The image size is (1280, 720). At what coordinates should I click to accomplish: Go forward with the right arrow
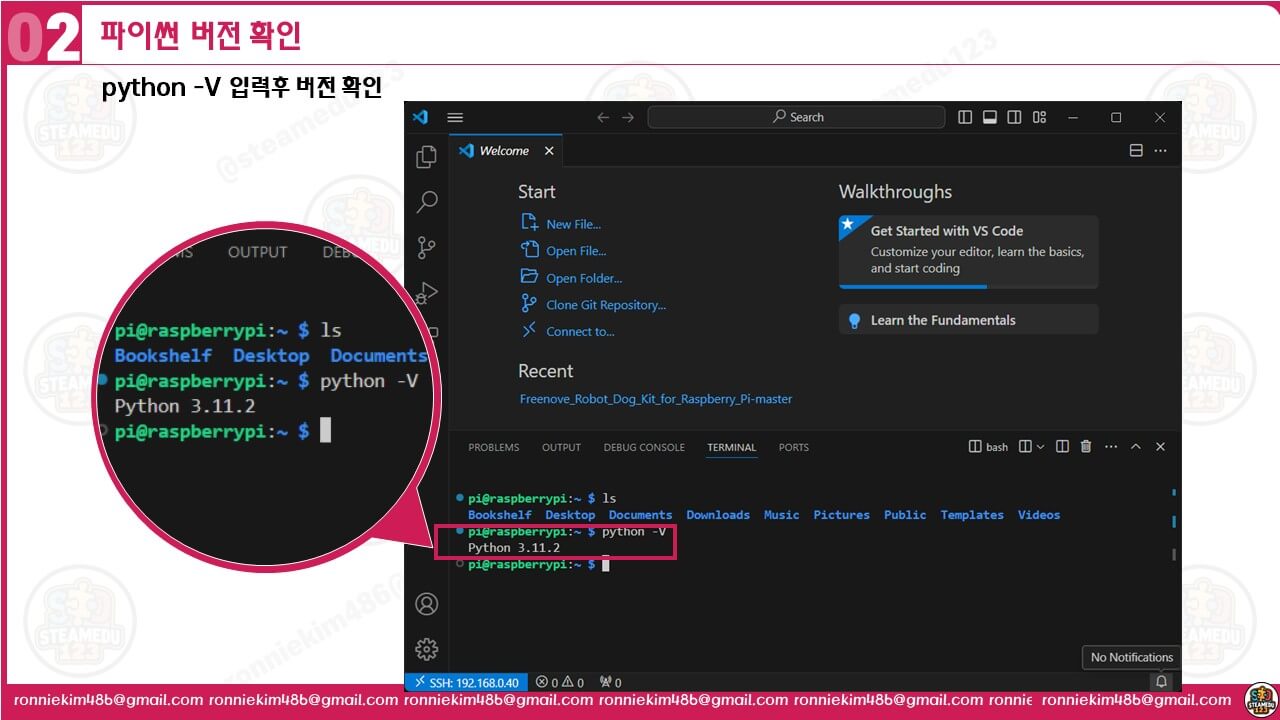(628, 117)
